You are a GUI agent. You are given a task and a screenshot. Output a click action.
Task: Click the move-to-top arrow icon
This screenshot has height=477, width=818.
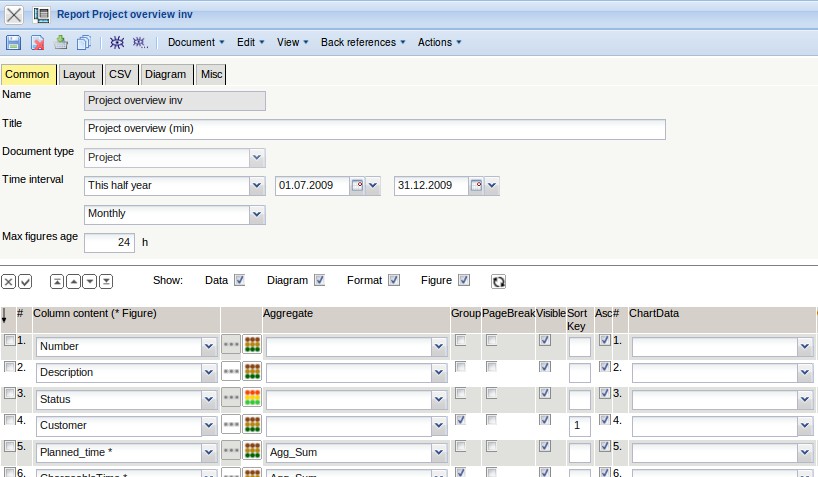[x=57, y=282]
